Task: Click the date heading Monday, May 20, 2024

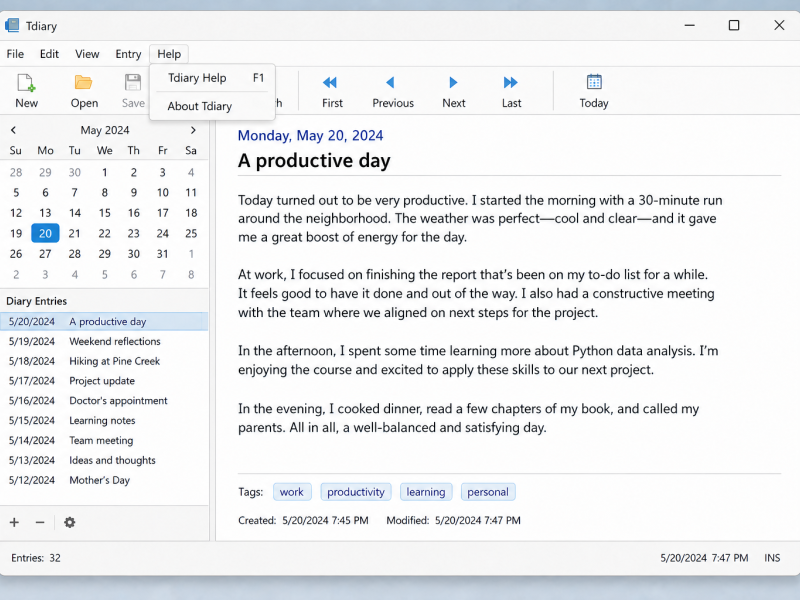Action: tap(310, 136)
